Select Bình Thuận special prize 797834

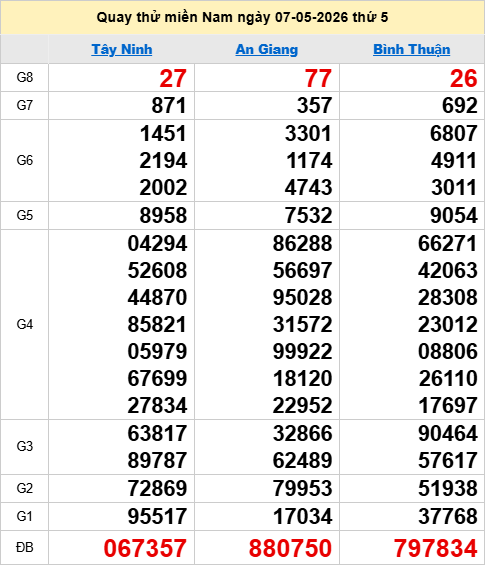(x=436, y=548)
